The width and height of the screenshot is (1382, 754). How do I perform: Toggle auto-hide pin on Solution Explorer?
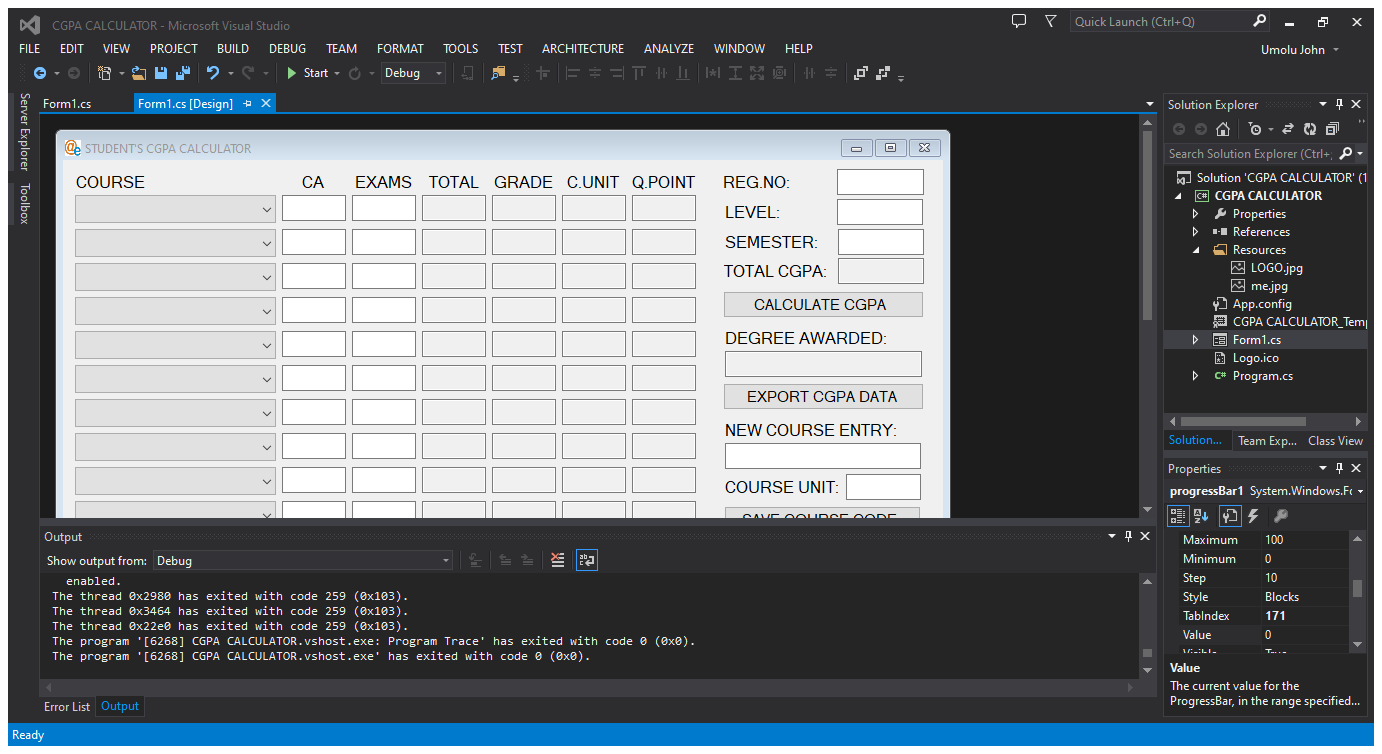(1340, 104)
